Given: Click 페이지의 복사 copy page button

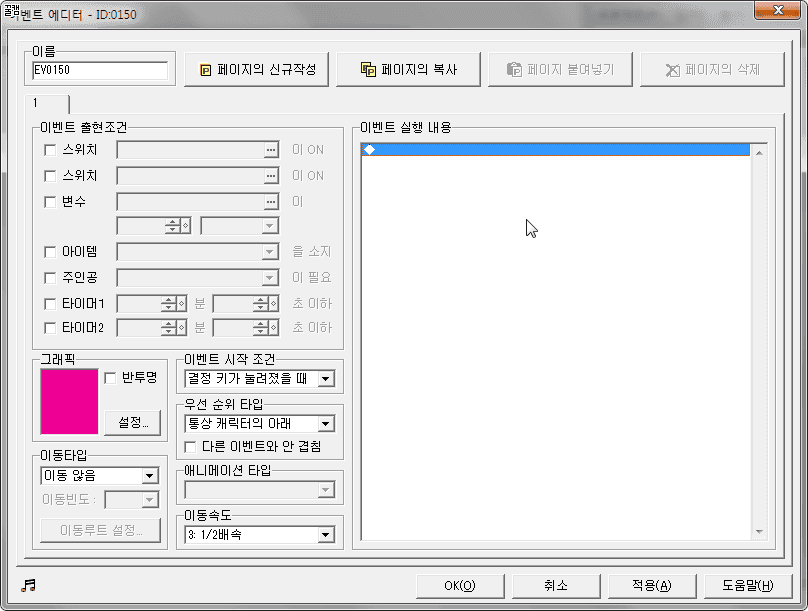Looking at the screenshot, I should [x=408, y=70].
